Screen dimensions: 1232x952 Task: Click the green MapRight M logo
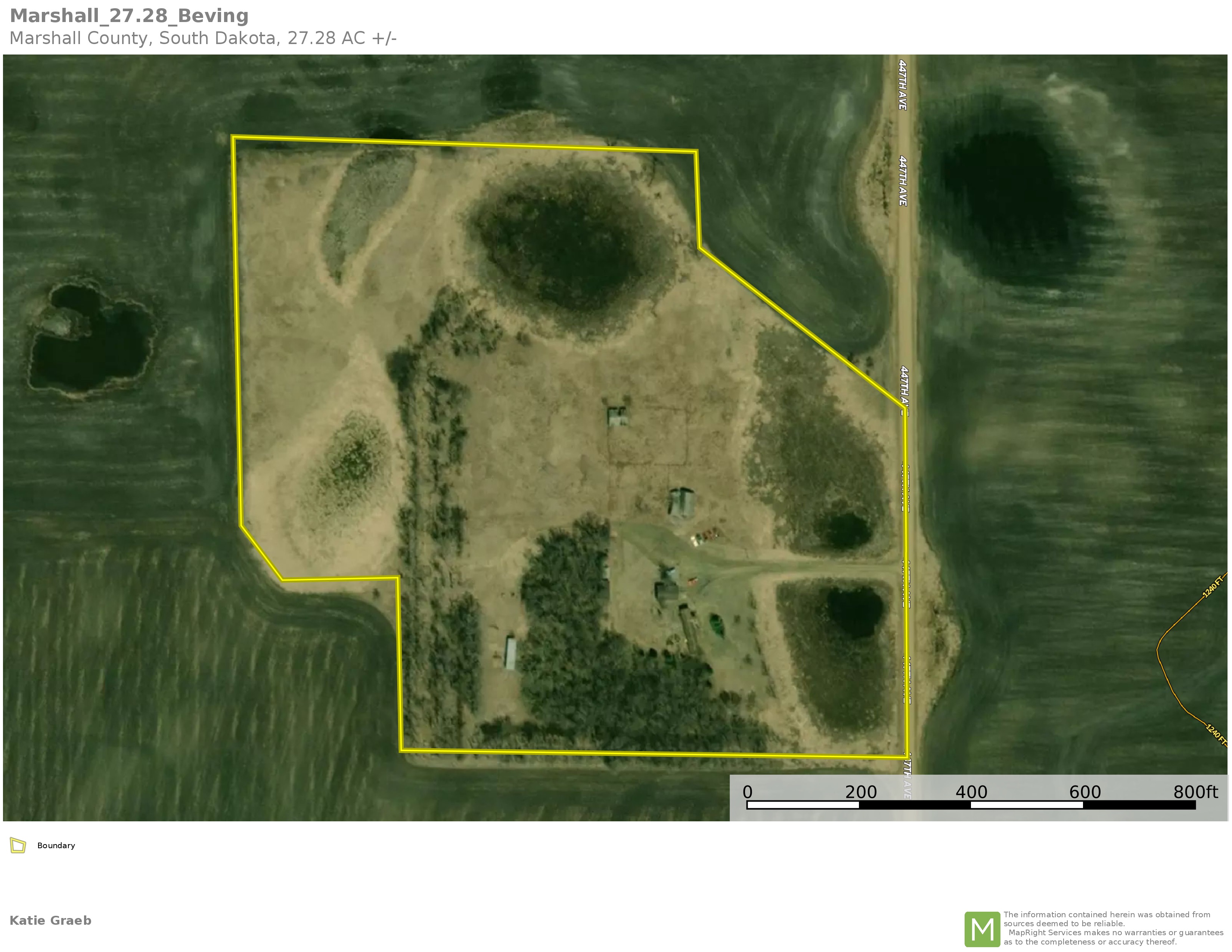tap(982, 929)
